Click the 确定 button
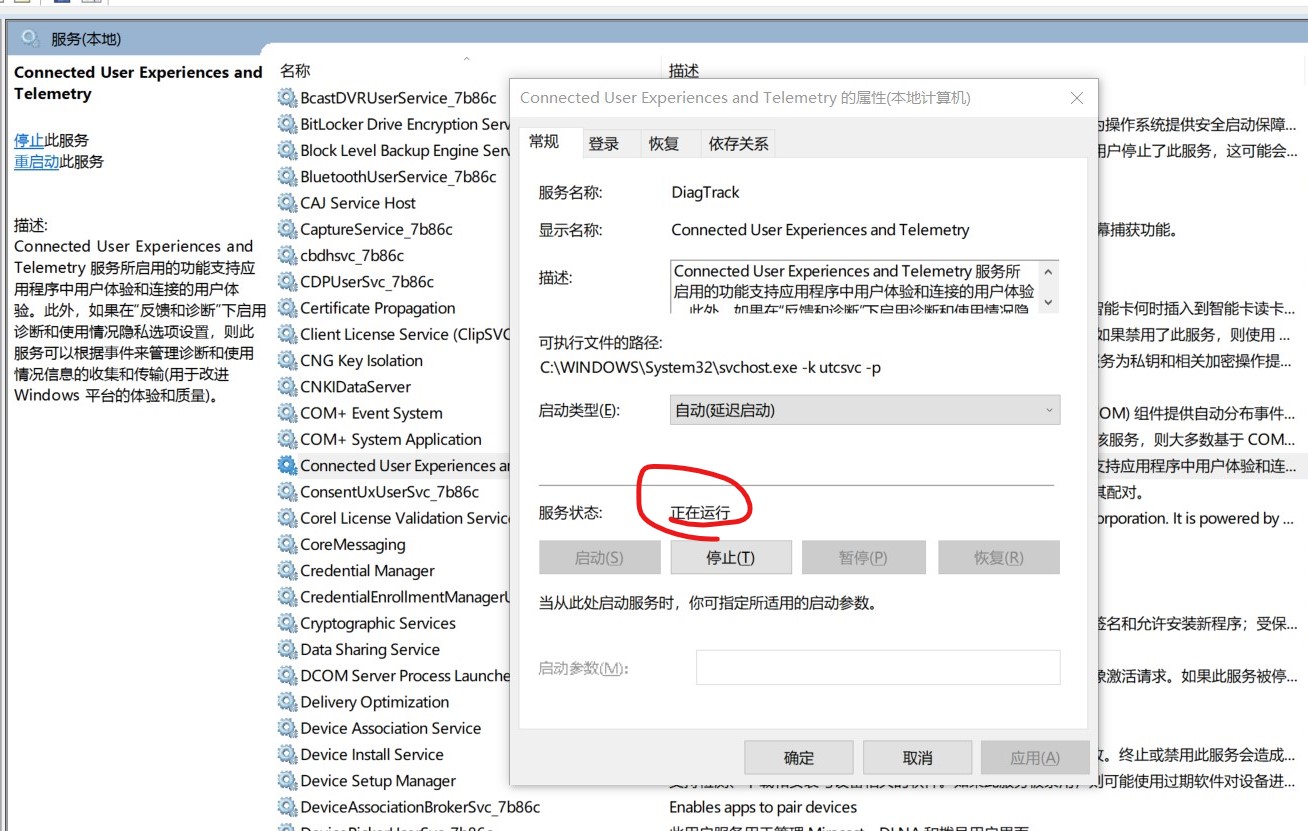The height and width of the screenshot is (831, 1308). click(x=799, y=757)
